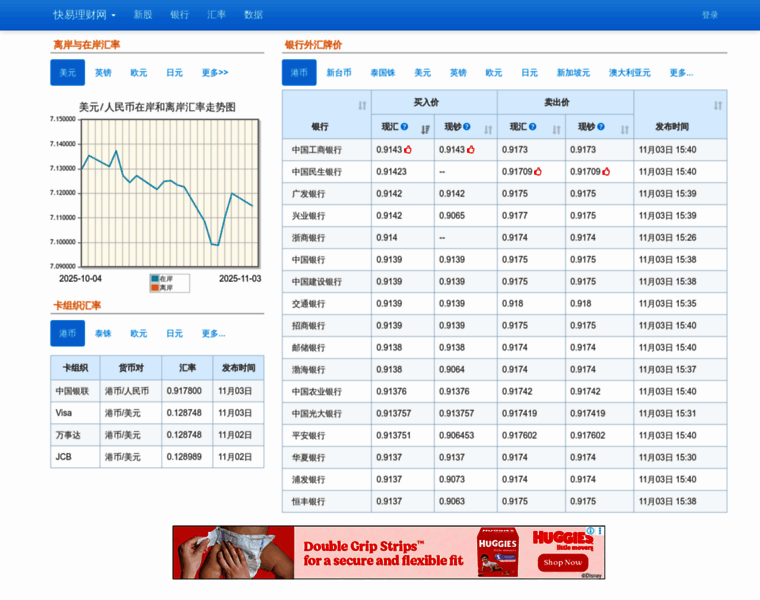Click help icon next to 买入价 现汇
This screenshot has height=600, width=760.
point(405,127)
